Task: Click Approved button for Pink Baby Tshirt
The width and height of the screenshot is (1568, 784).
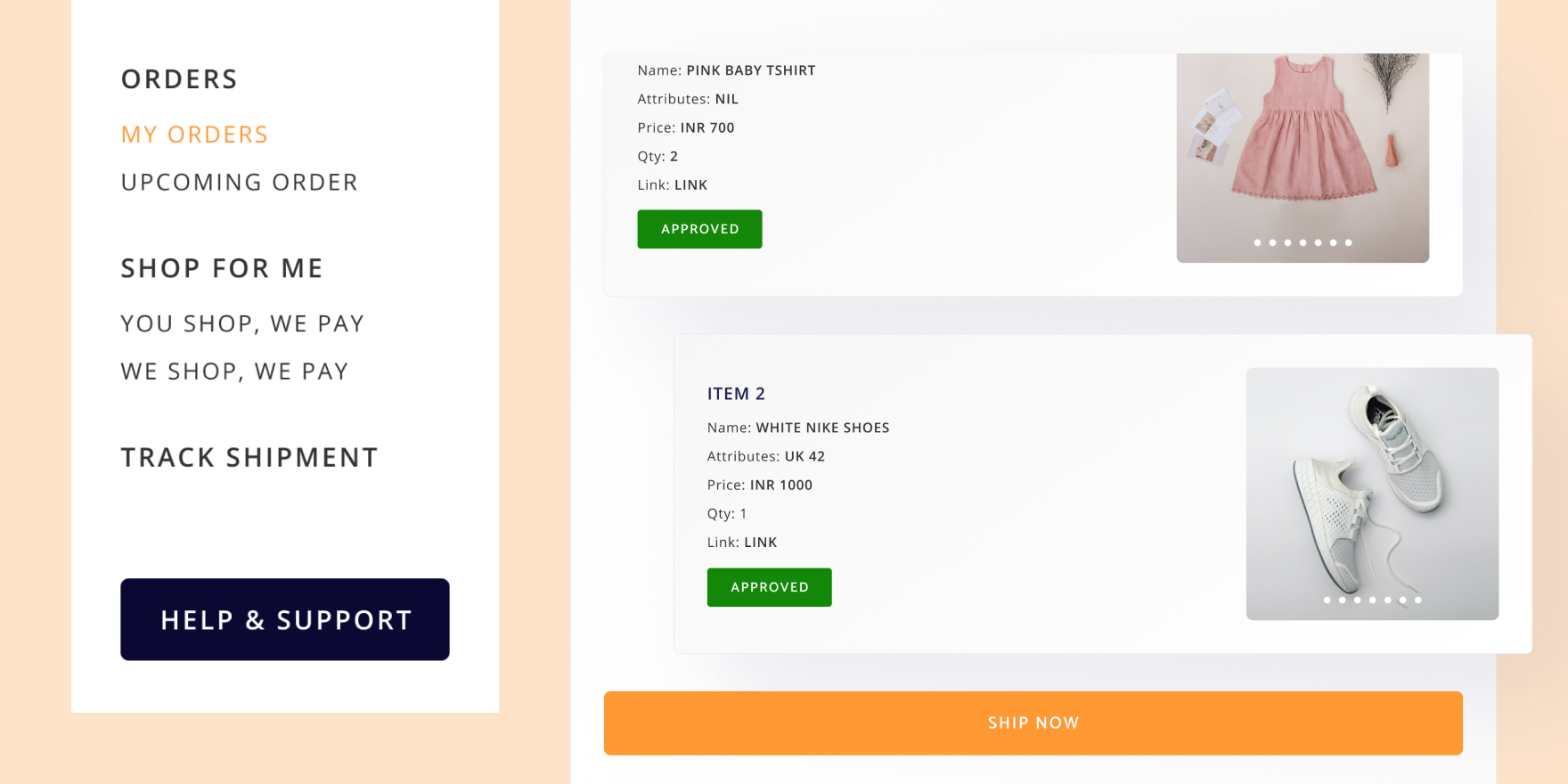Action: (x=699, y=229)
